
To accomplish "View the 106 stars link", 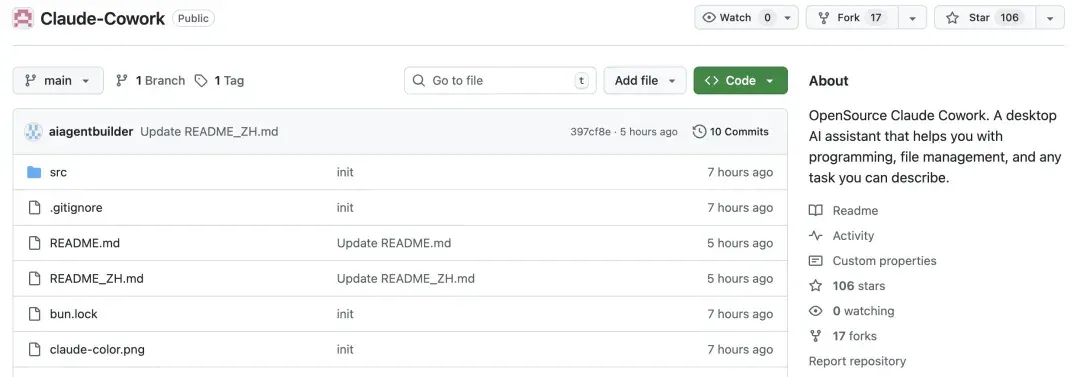I will pos(859,285).
